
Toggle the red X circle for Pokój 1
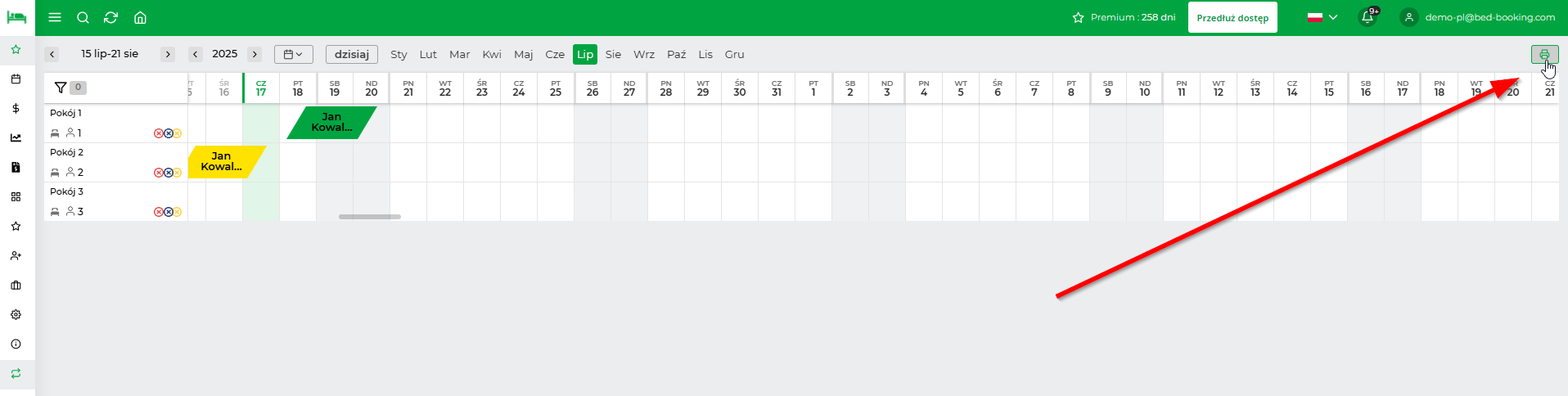(x=159, y=133)
